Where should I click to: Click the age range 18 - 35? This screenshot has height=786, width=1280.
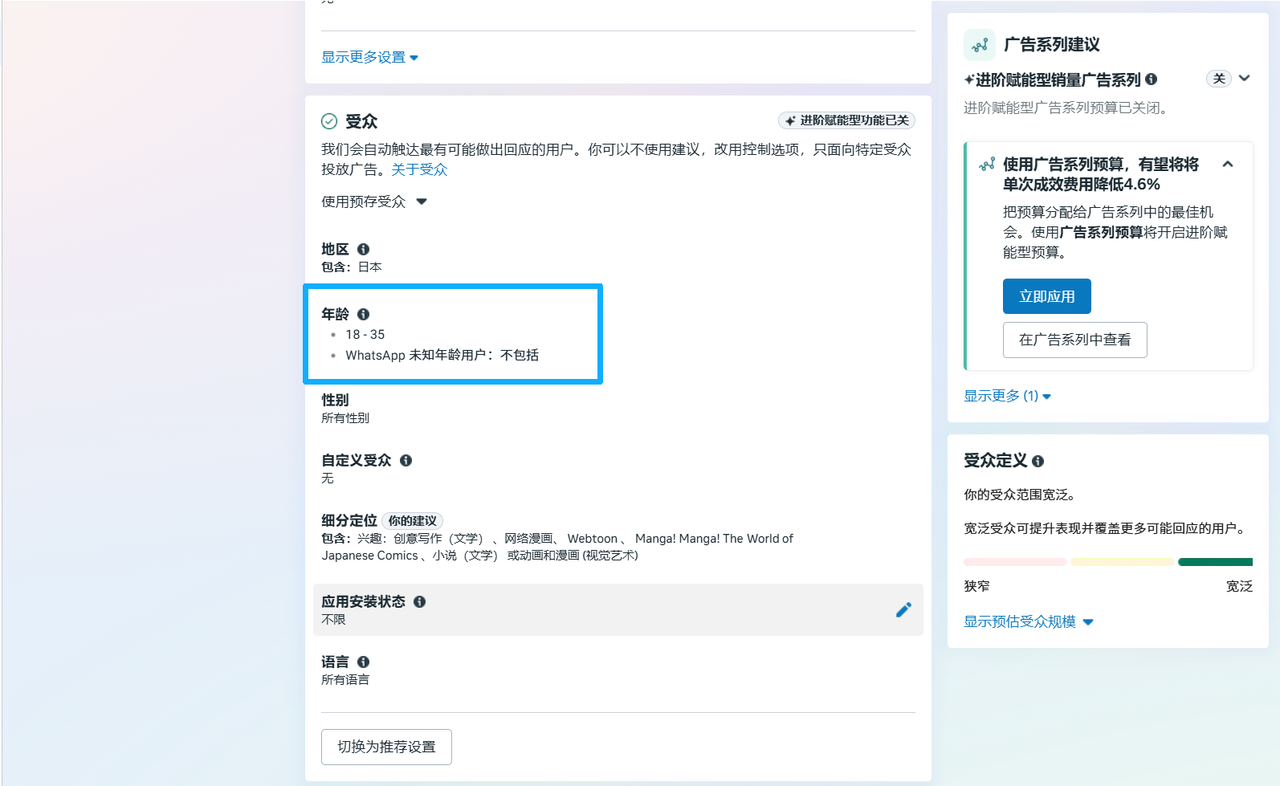(x=365, y=335)
